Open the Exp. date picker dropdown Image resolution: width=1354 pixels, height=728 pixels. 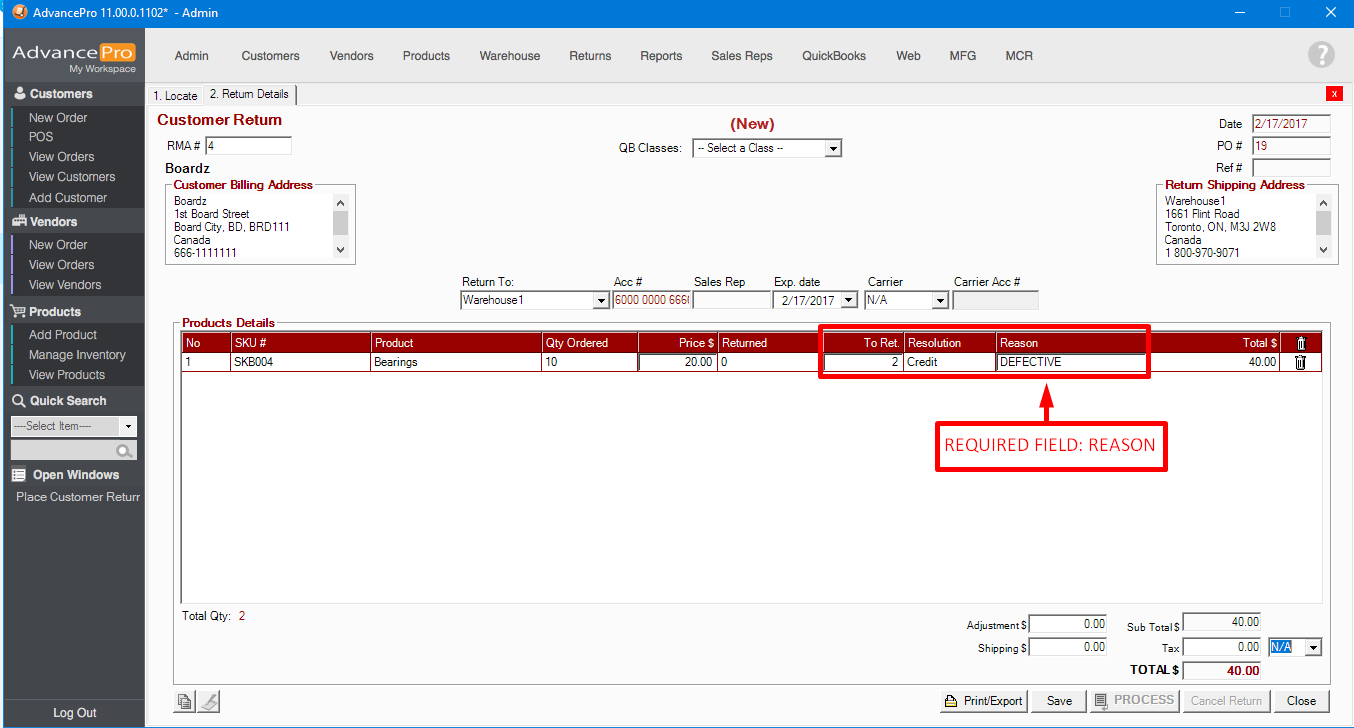point(849,300)
